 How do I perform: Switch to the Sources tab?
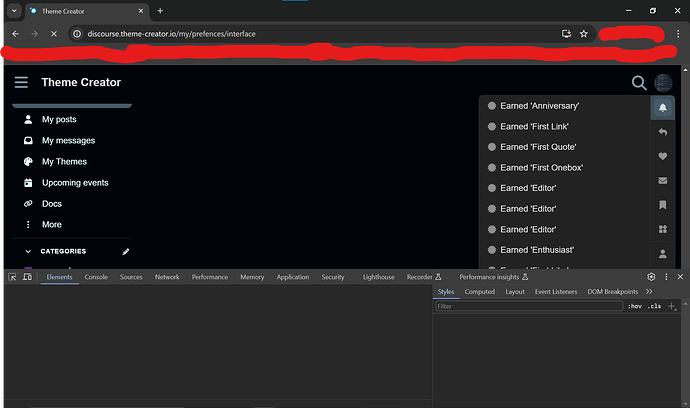131,277
